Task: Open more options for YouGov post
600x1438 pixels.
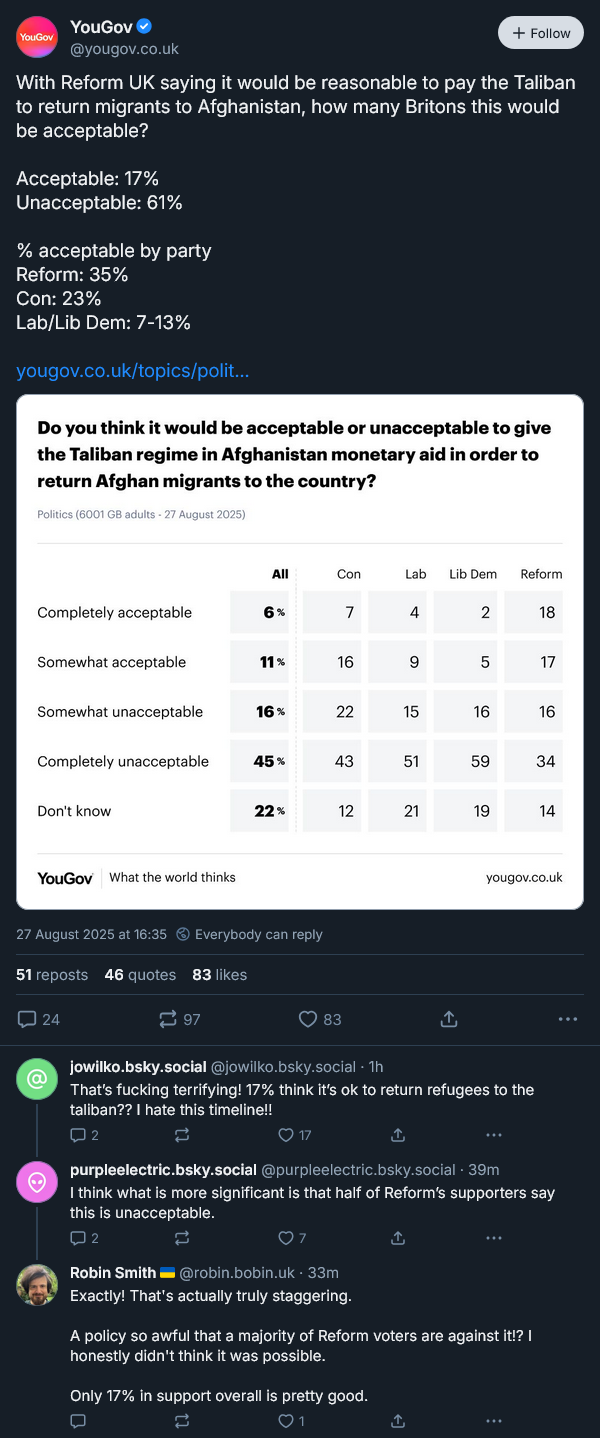Action: point(567,1019)
